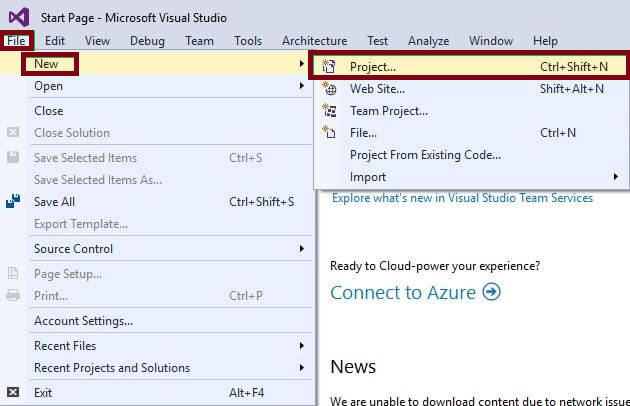This screenshot has width=630, height=406.
Task: Expand the Import submenu arrow
Action: pyautogui.click(x=616, y=177)
